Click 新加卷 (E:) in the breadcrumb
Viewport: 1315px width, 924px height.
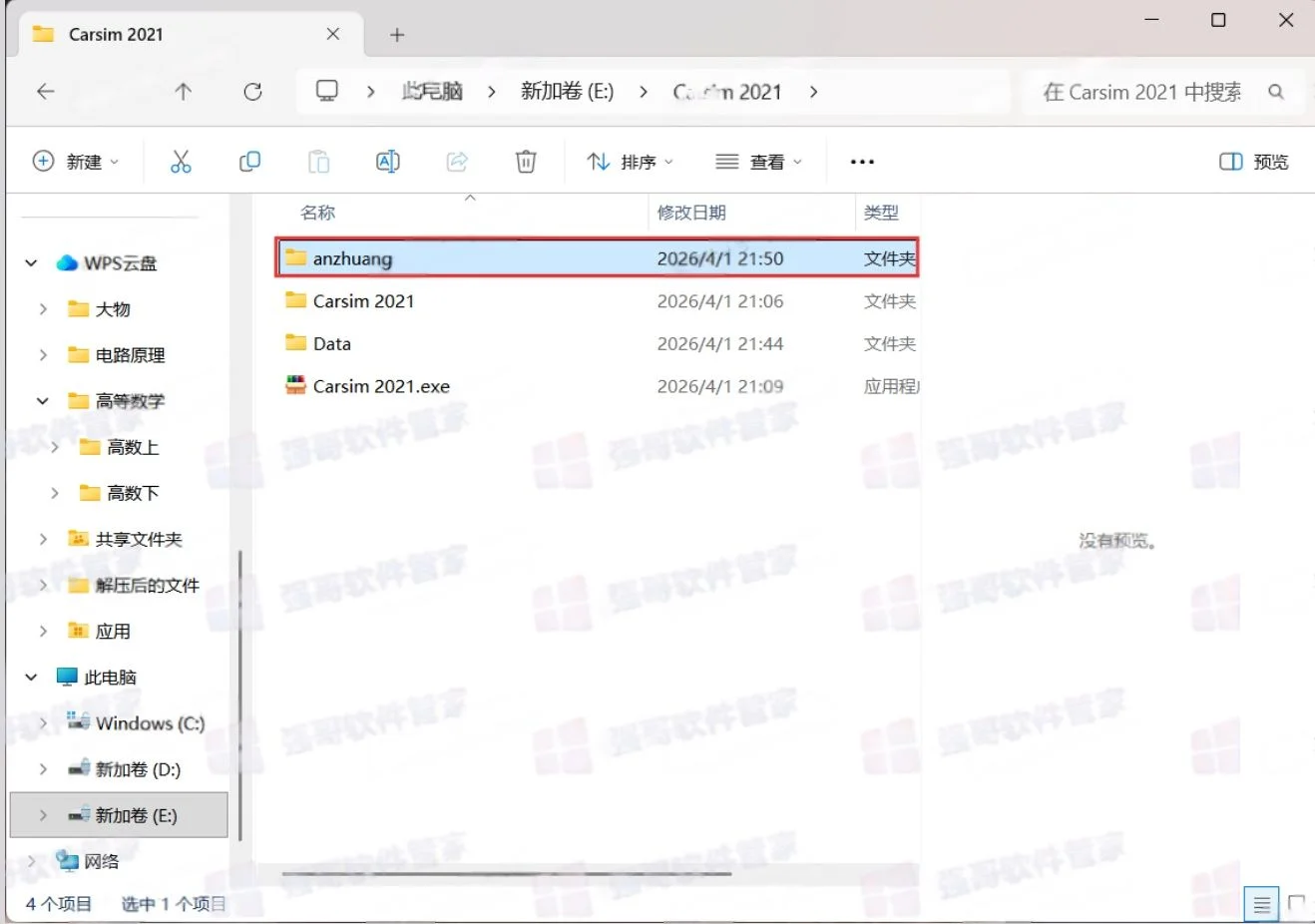click(x=567, y=92)
